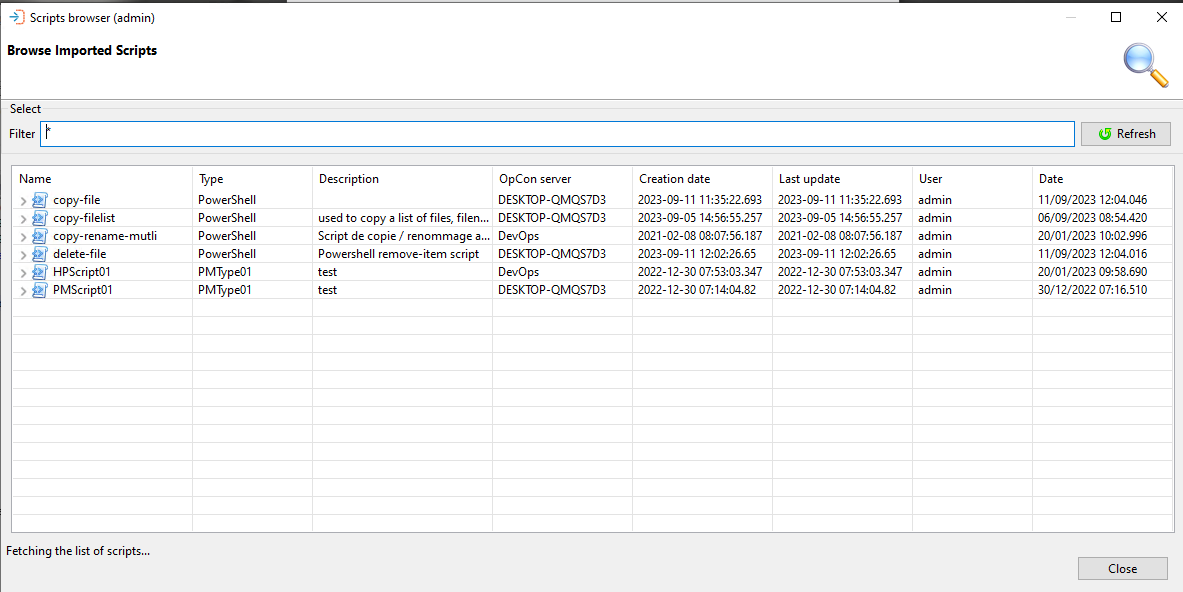Expand the copy-rename-mutli script row
The height and width of the screenshot is (592, 1183).
[x=23, y=237]
